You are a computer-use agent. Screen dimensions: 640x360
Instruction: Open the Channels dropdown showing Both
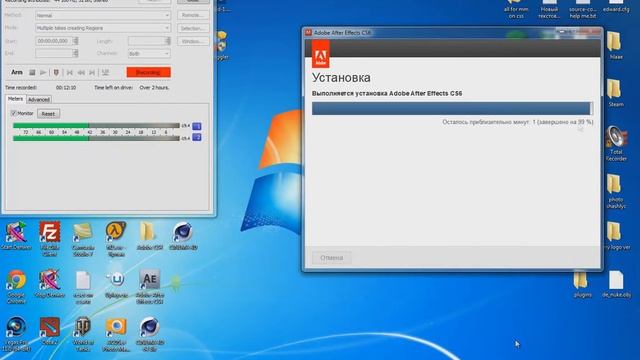click(x=149, y=53)
